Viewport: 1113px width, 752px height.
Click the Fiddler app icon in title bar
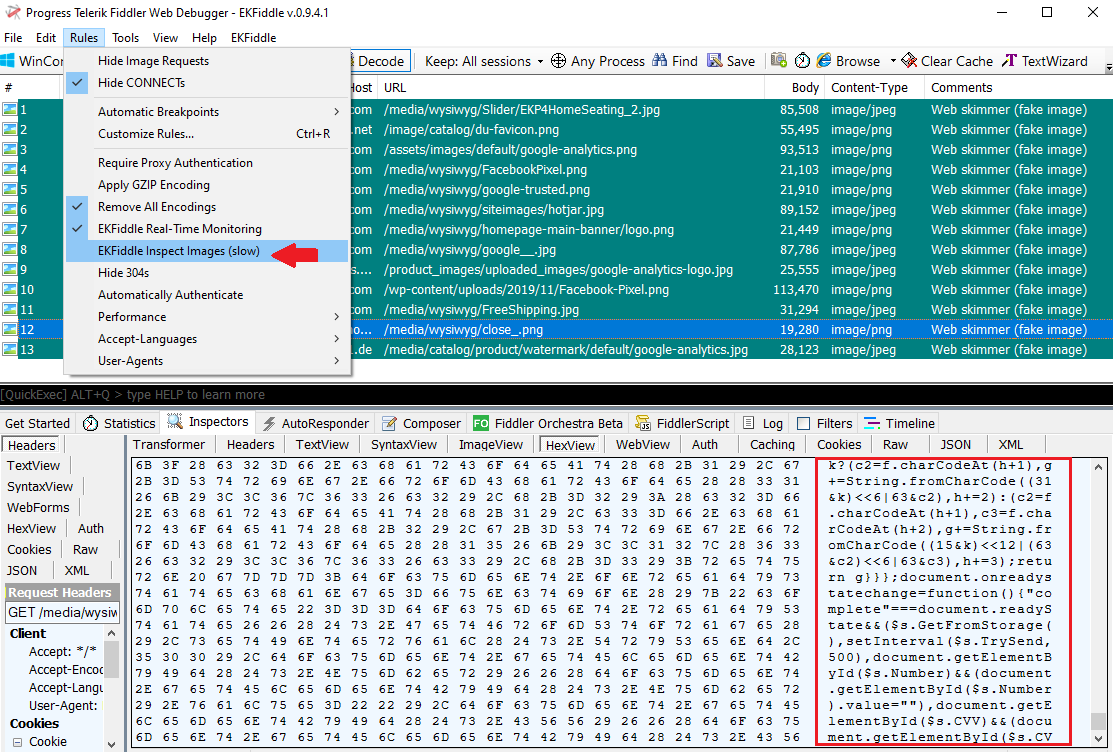12,12
